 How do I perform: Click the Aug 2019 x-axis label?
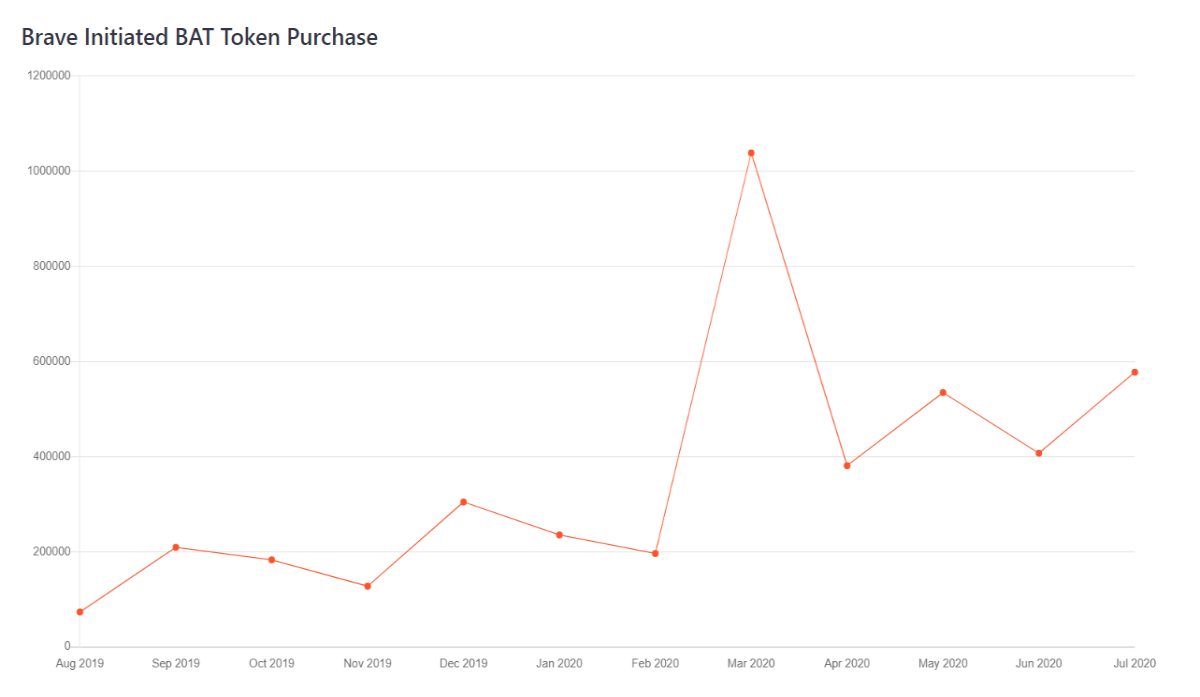click(x=80, y=663)
